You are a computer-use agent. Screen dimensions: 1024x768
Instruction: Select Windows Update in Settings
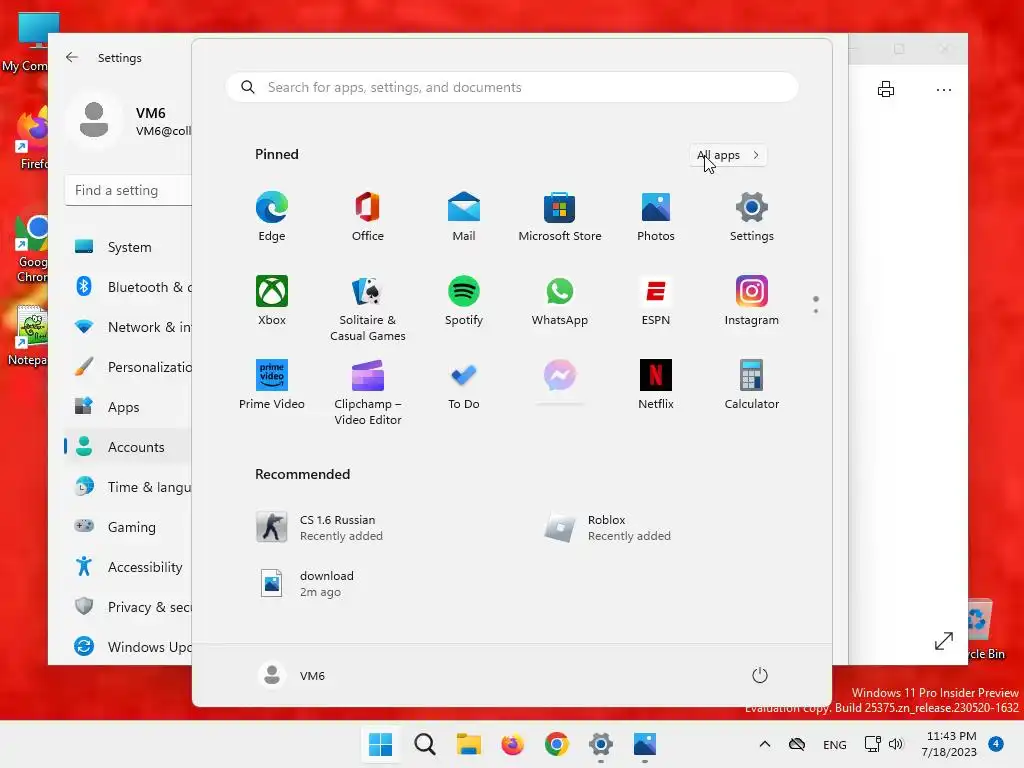[x=129, y=647]
